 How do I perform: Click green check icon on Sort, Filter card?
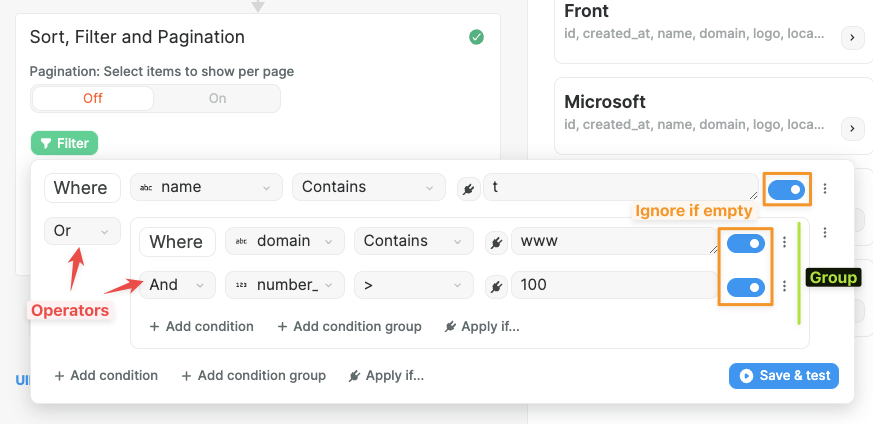click(476, 37)
